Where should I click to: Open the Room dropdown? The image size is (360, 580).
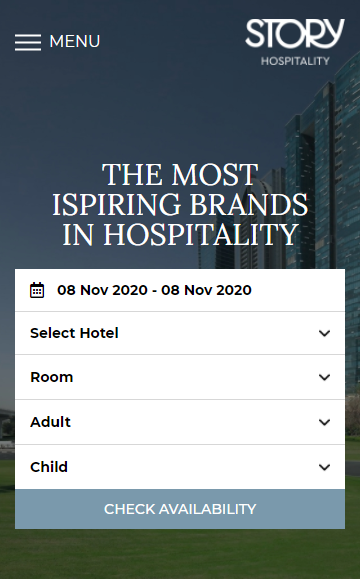(x=180, y=377)
